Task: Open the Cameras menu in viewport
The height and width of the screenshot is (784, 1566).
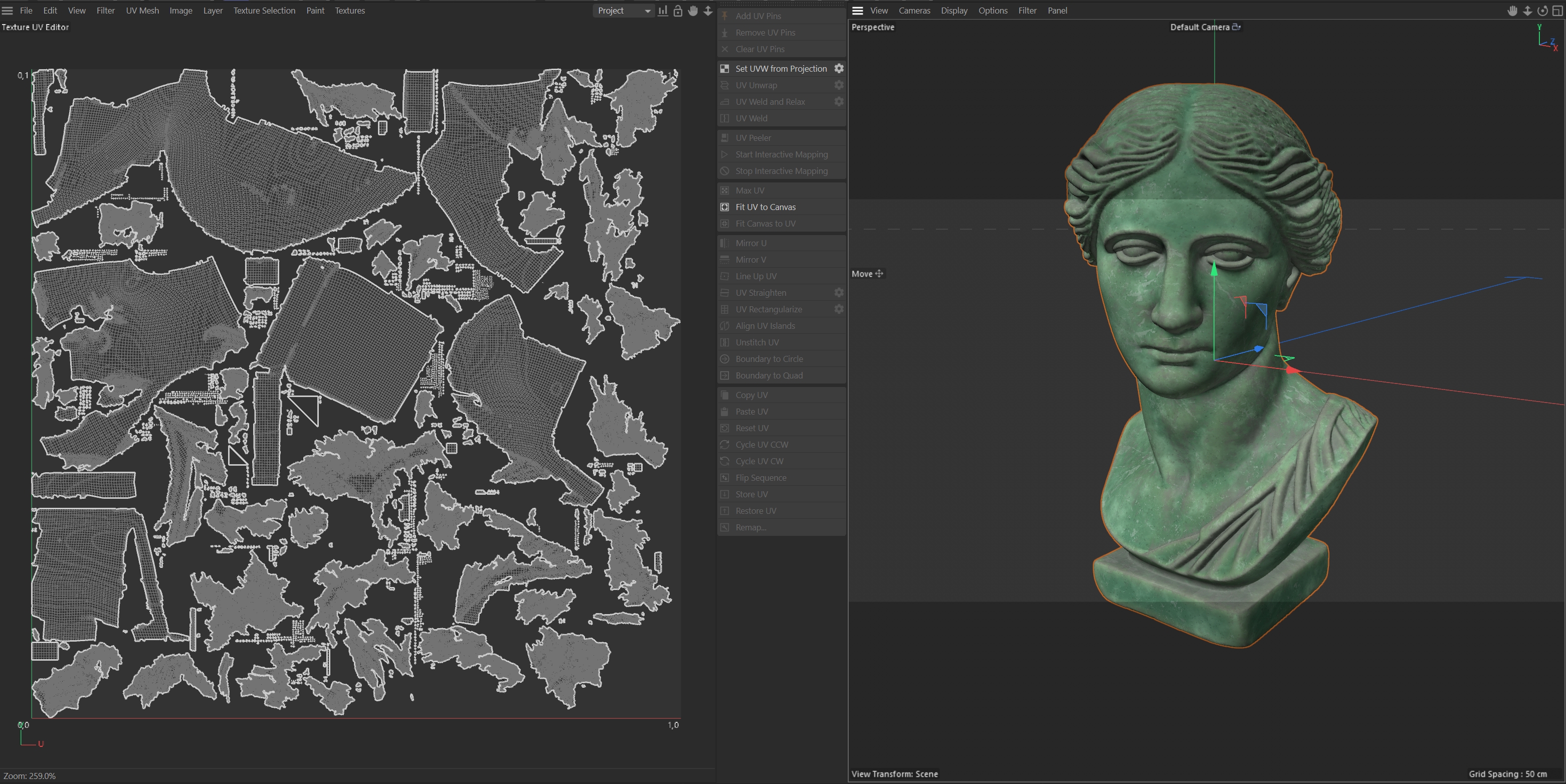Action: 914,11
